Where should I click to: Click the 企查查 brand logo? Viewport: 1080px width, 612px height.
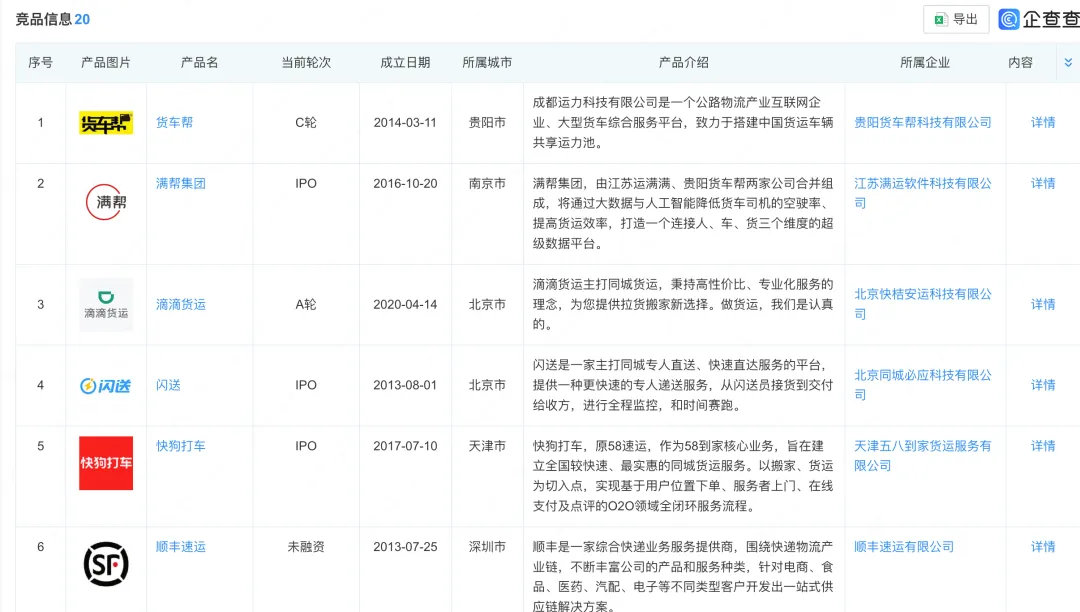[1039, 19]
